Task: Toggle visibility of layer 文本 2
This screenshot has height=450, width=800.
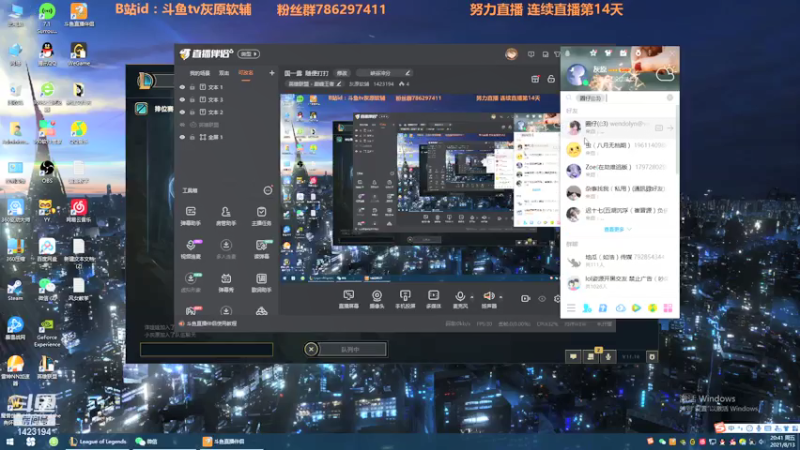Action: [x=182, y=112]
